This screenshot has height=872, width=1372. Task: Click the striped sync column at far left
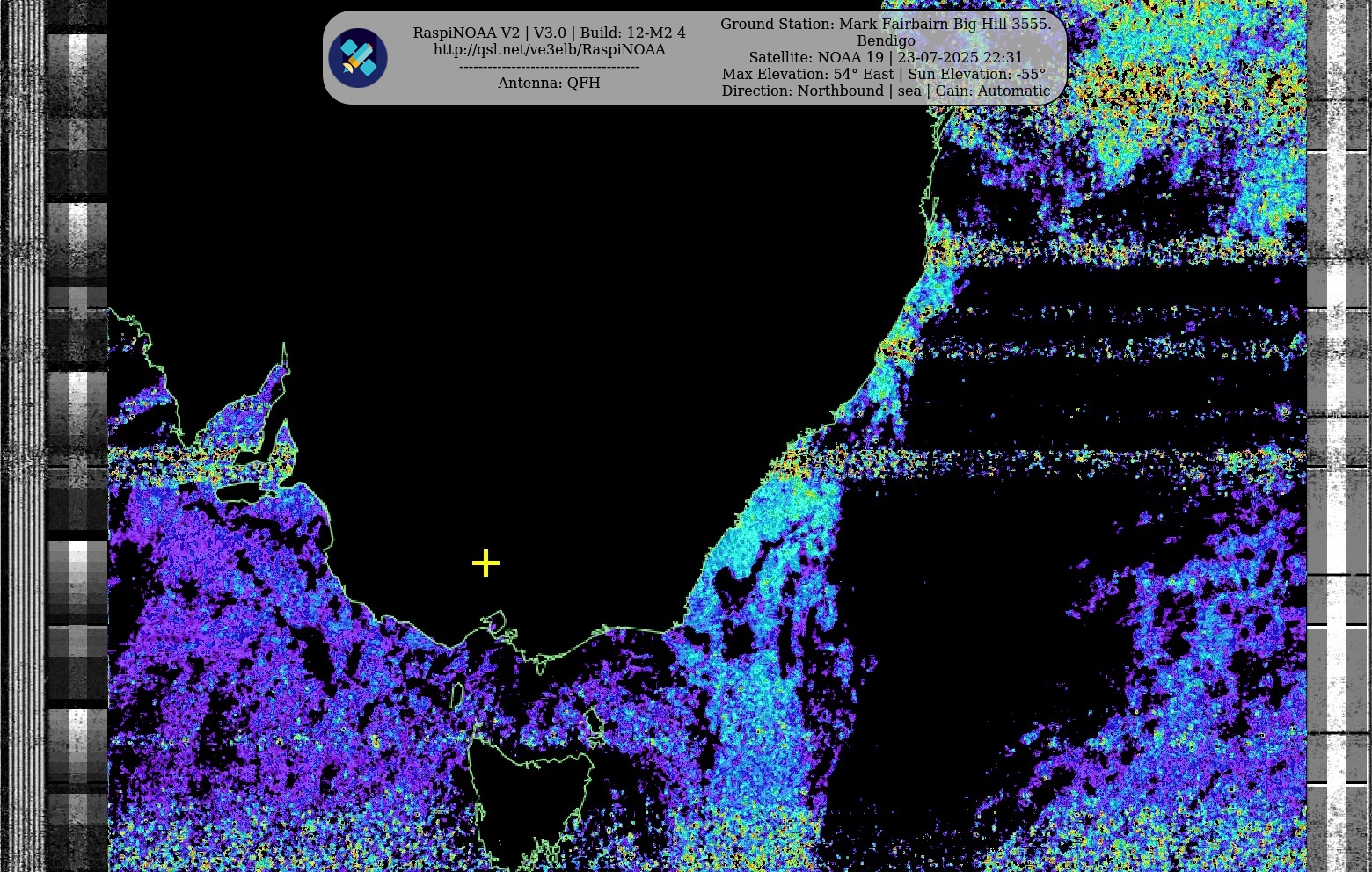tap(23, 440)
